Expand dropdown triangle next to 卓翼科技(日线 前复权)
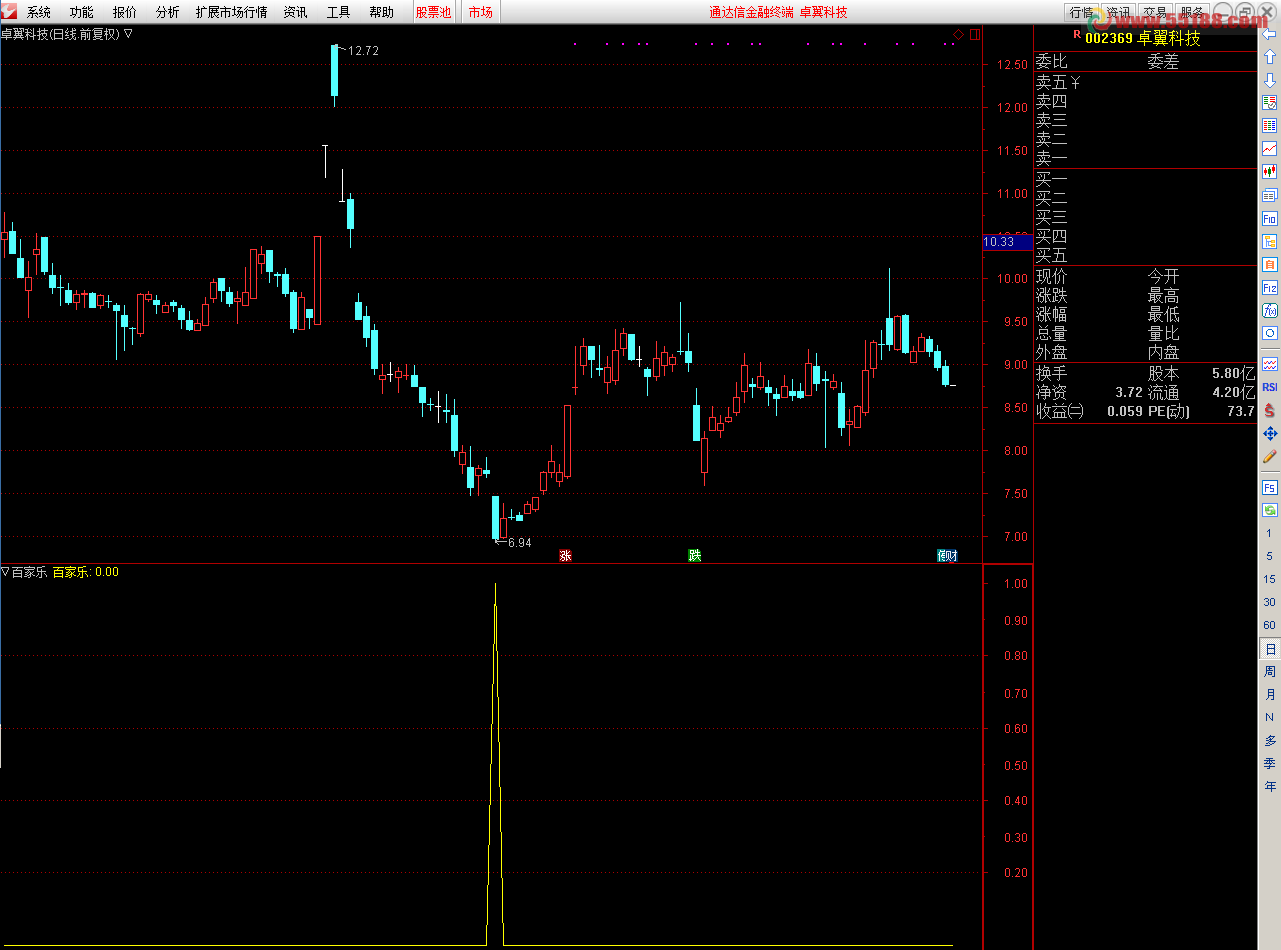1281x950 pixels. click(128, 34)
